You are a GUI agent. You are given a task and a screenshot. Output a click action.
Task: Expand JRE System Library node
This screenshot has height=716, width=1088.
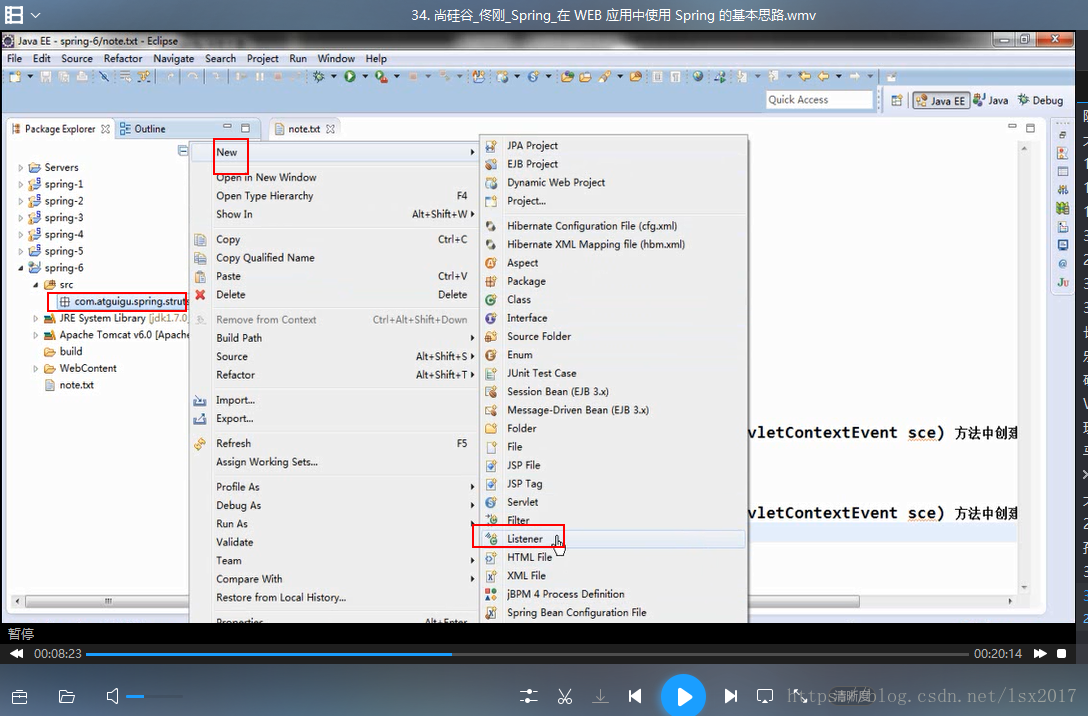pyautogui.click(x=35, y=318)
